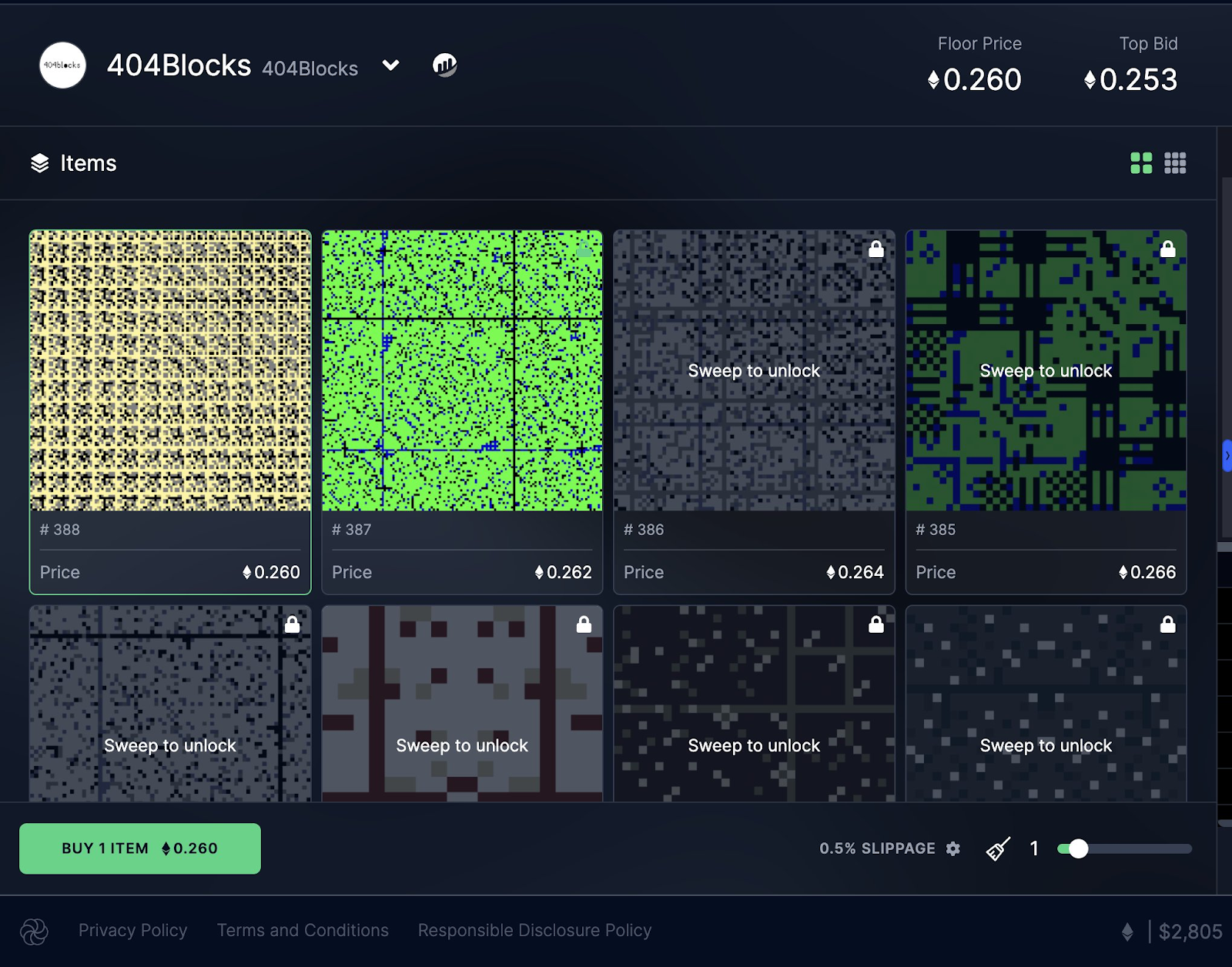Click the Floor Price value 0.260
1232x967 pixels.
point(975,79)
